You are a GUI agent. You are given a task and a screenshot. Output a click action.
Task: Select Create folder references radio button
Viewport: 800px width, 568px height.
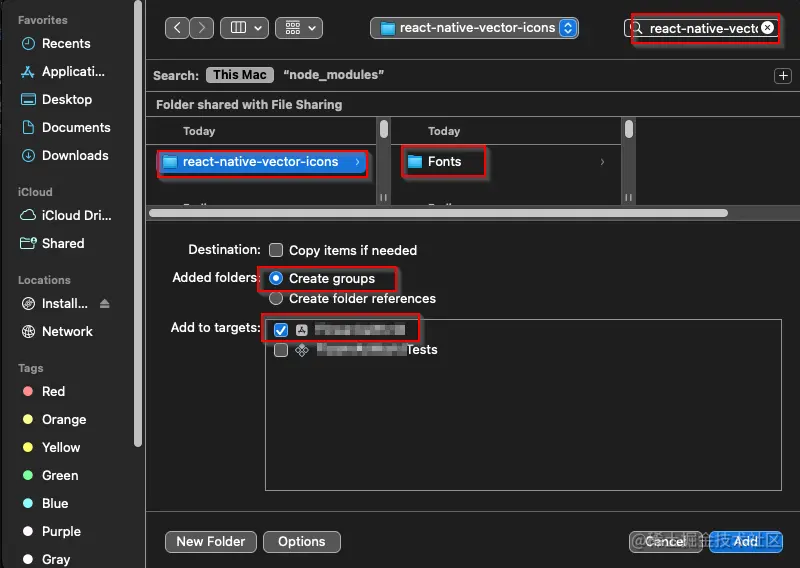[276, 299]
